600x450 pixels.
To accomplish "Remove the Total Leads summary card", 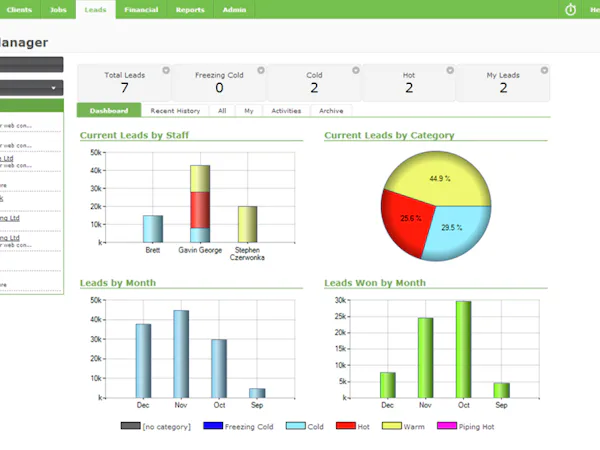I will [x=166, y=70].
